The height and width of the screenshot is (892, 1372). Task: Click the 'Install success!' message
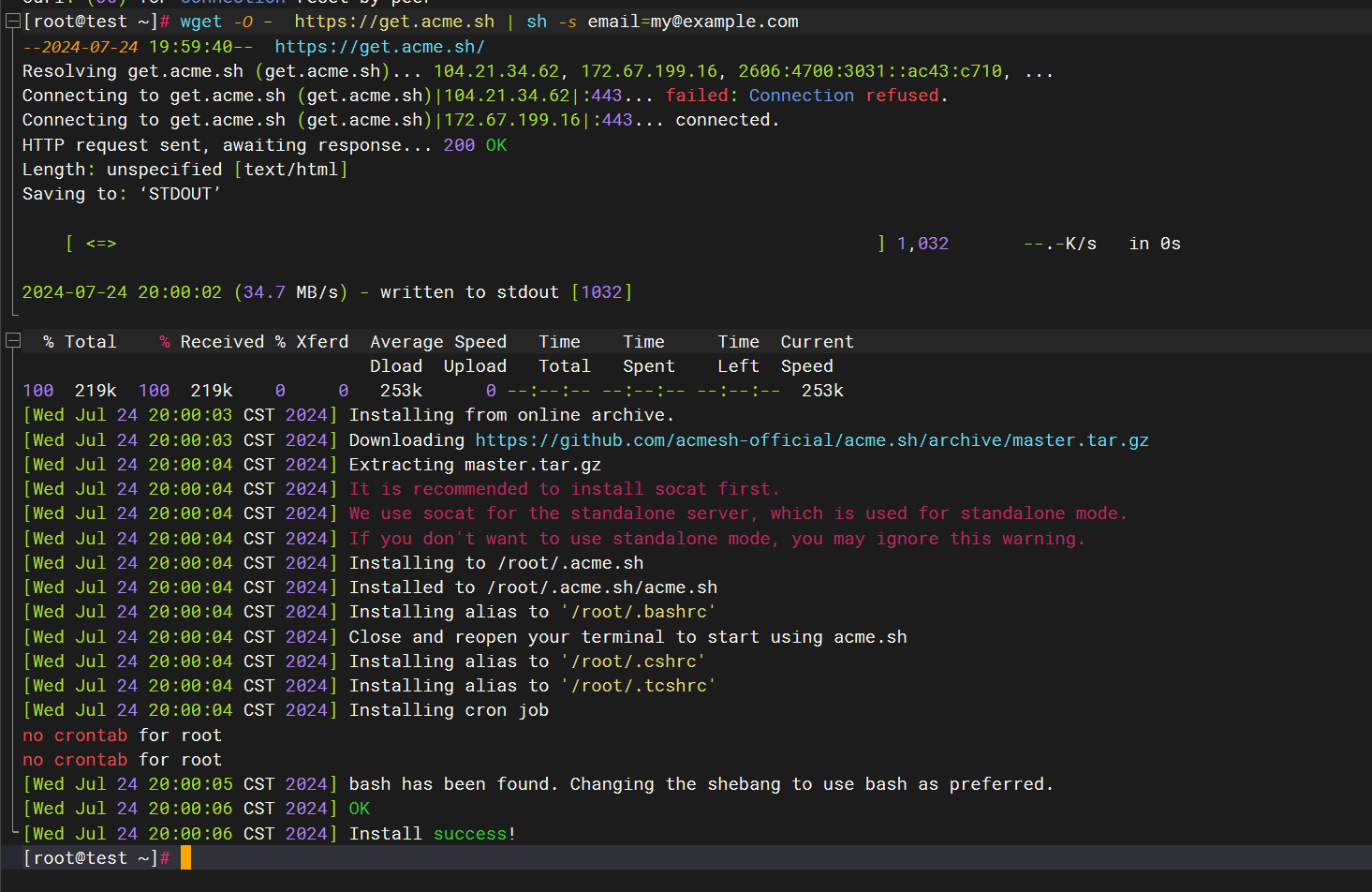coord(433,834)
